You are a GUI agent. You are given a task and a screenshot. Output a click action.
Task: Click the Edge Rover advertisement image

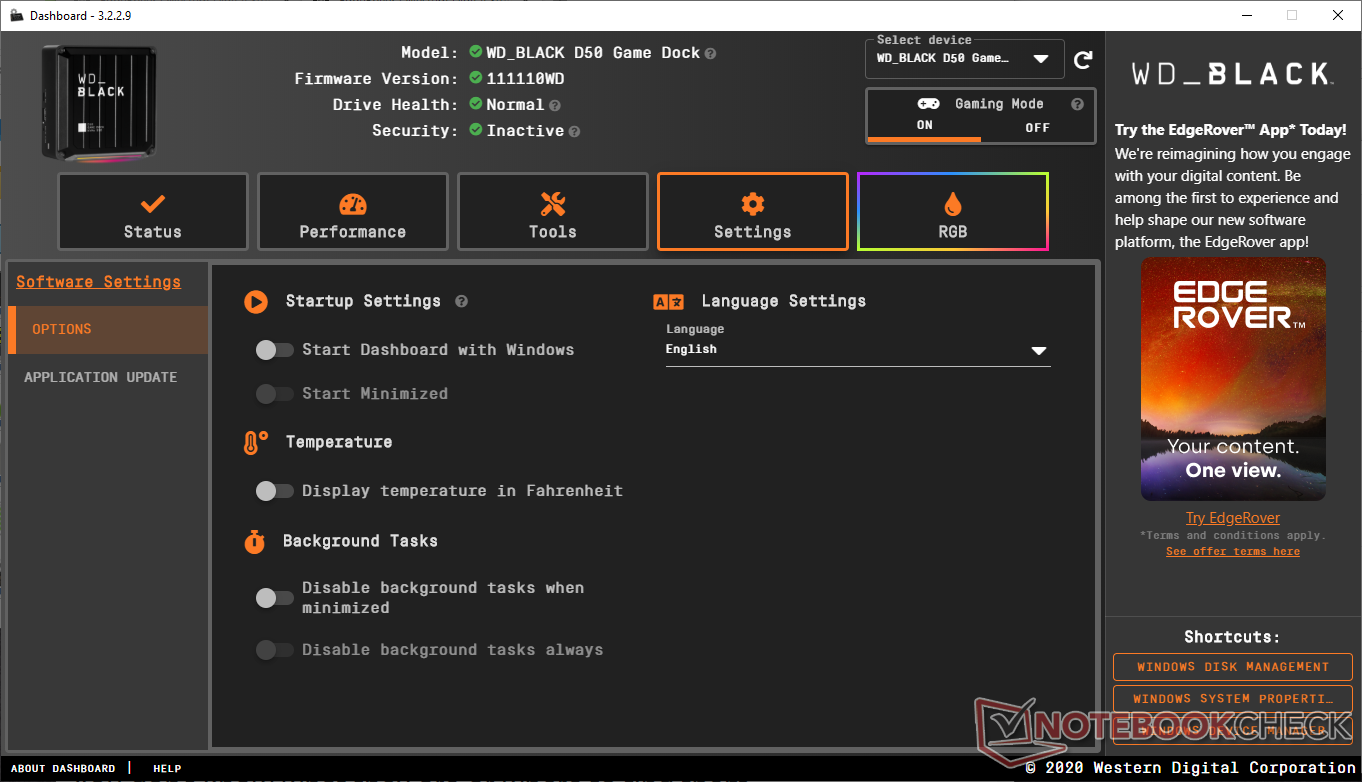pyautogui.click(x=1233, y=379)
